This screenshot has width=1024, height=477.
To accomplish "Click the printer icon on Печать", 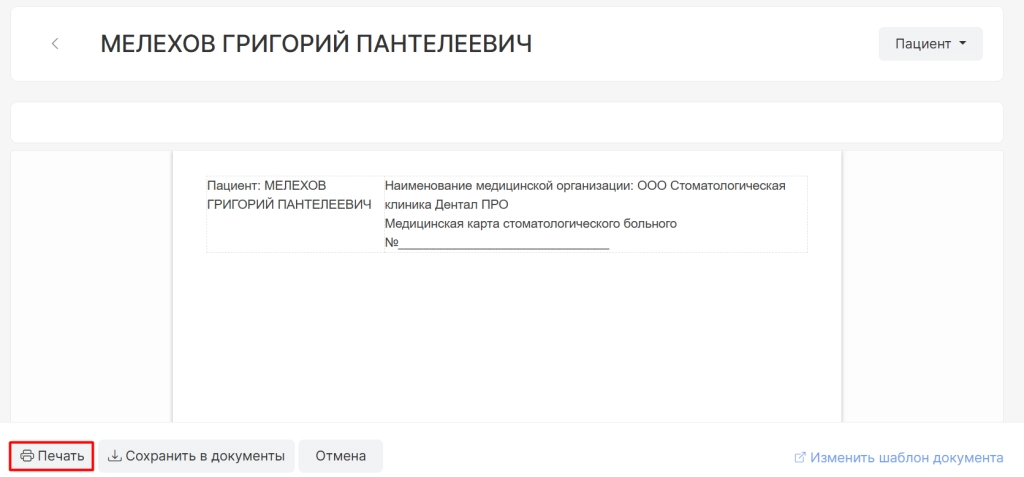I will [x=27, y=456].
